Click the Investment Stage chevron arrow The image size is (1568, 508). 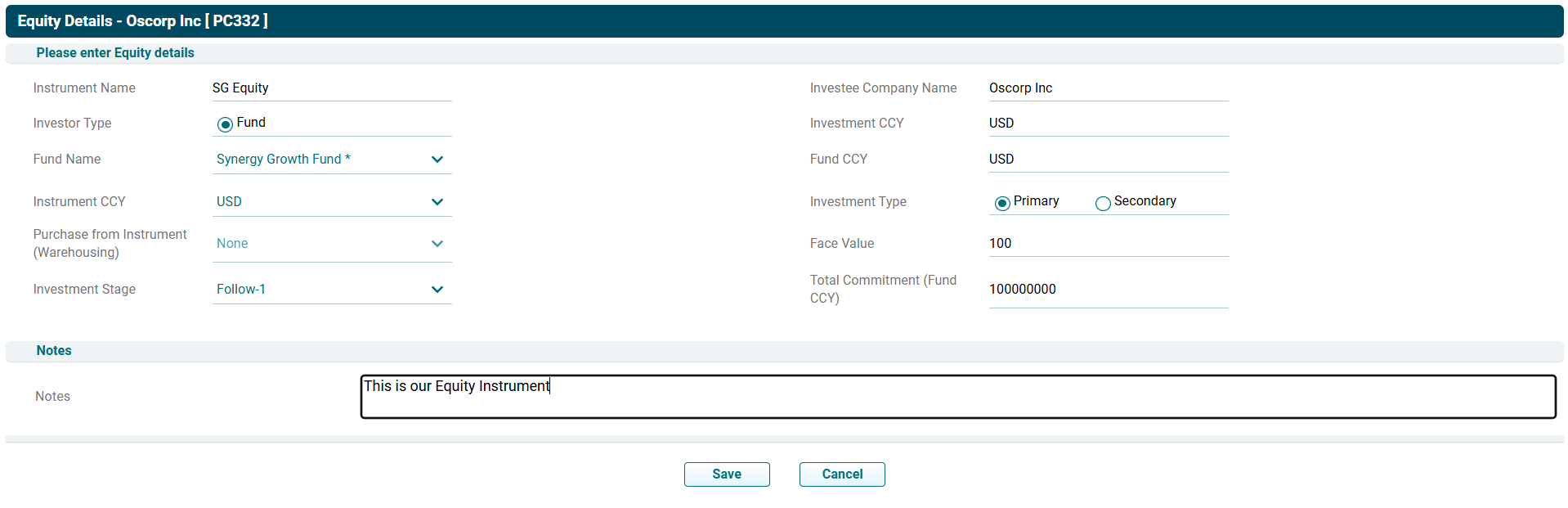point(437,290)
